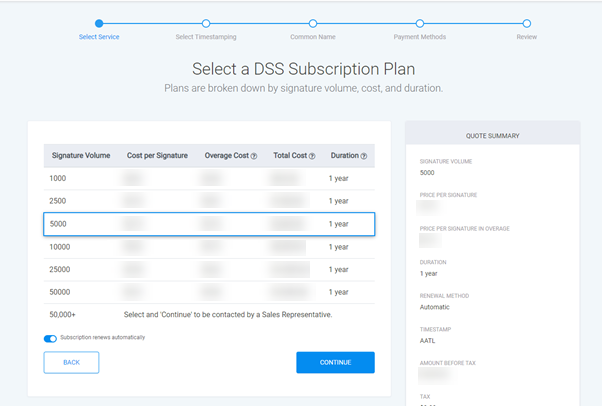Choose the 50000 signature volume plan
This screenshot has height=406, width=602.
pos(209,292)
